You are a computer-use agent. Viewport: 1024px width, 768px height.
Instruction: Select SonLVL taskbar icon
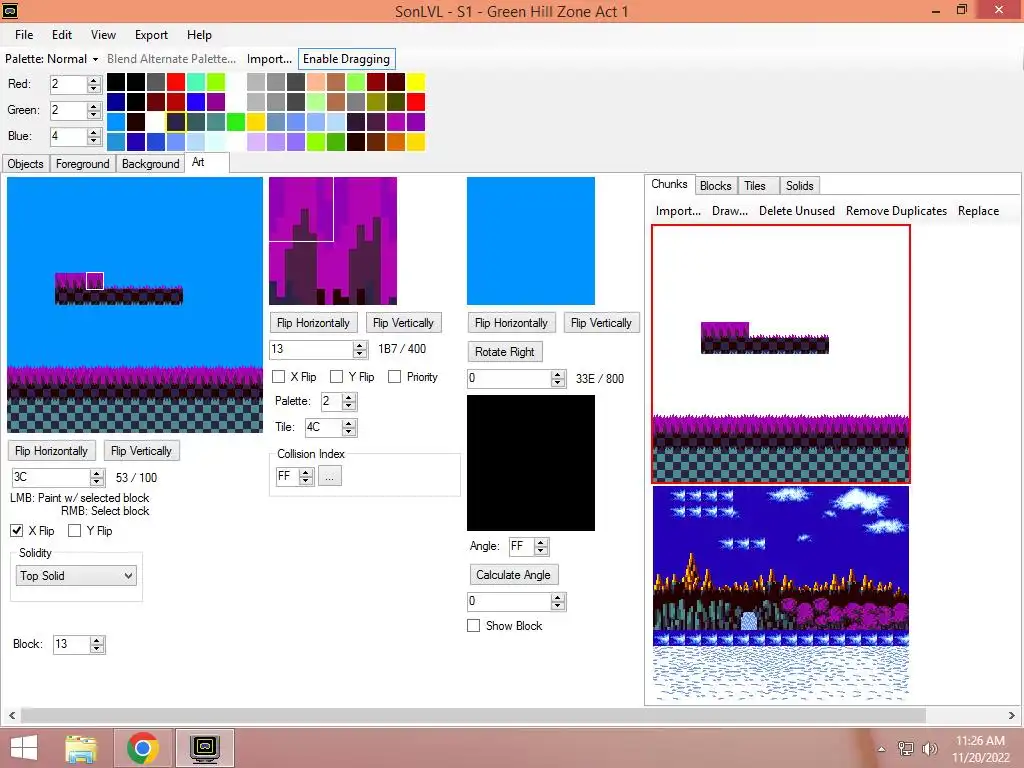[205, 748]
